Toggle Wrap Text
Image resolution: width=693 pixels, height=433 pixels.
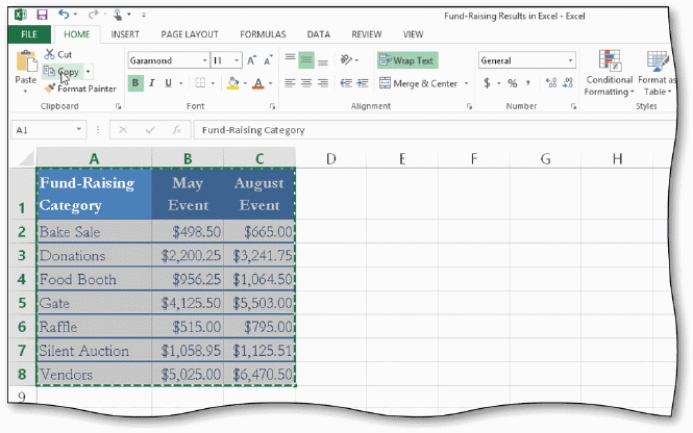click(x=407, y=61)
